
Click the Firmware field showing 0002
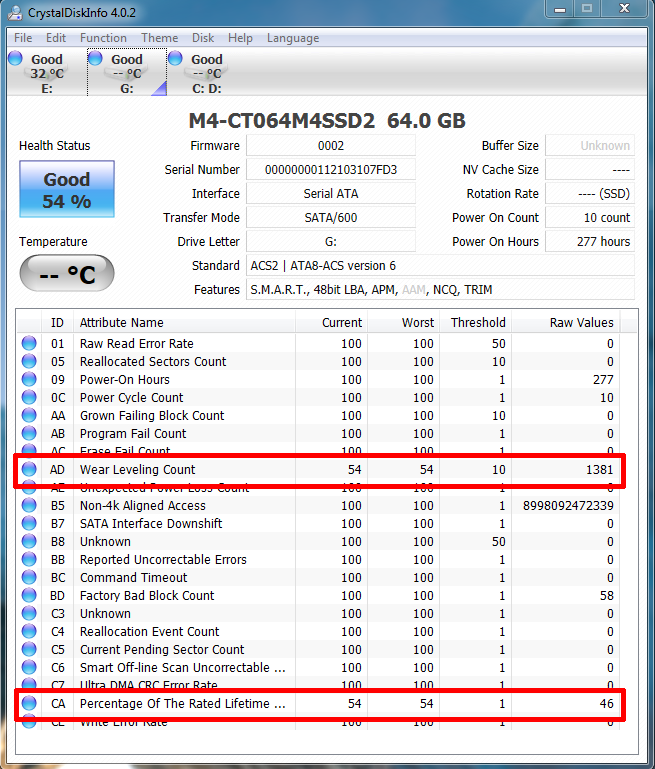point(331,146)
